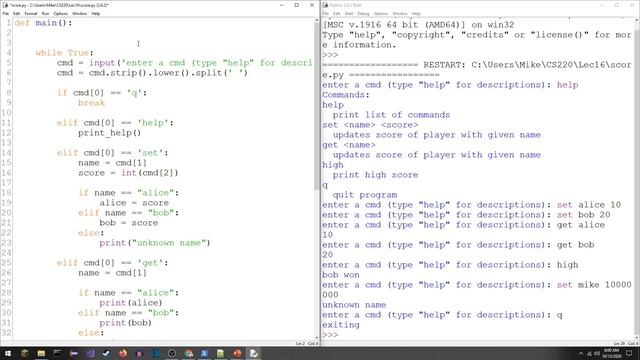The width and height of the screenshot is (640, 360).
Task: Click 'print(bob)' line in editor
Action: pyautogui.click(x=125, y=323)
